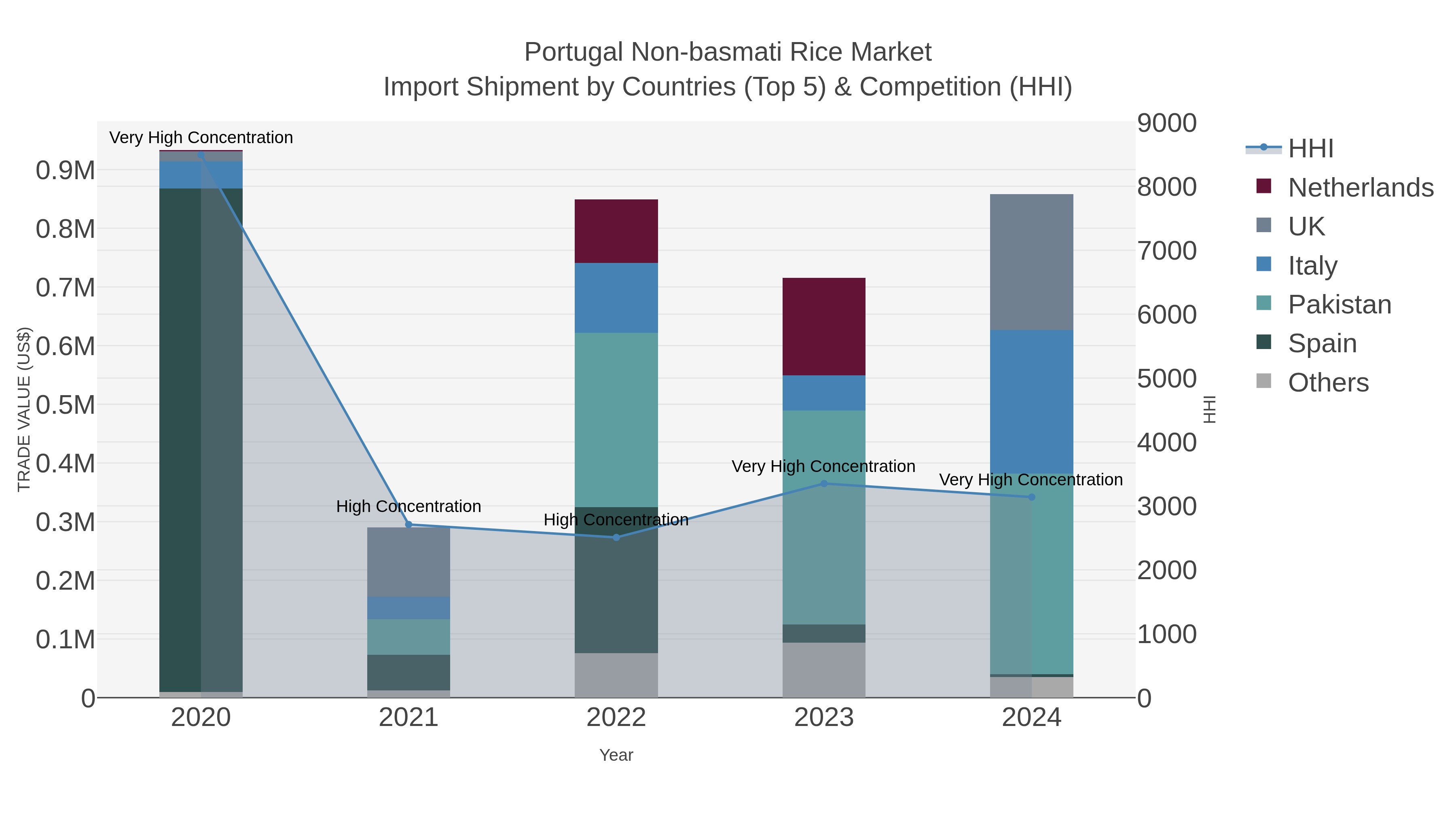Click the 0.5M left axis tick
This screenshot has height=819, width=1456.
[66, 405]
